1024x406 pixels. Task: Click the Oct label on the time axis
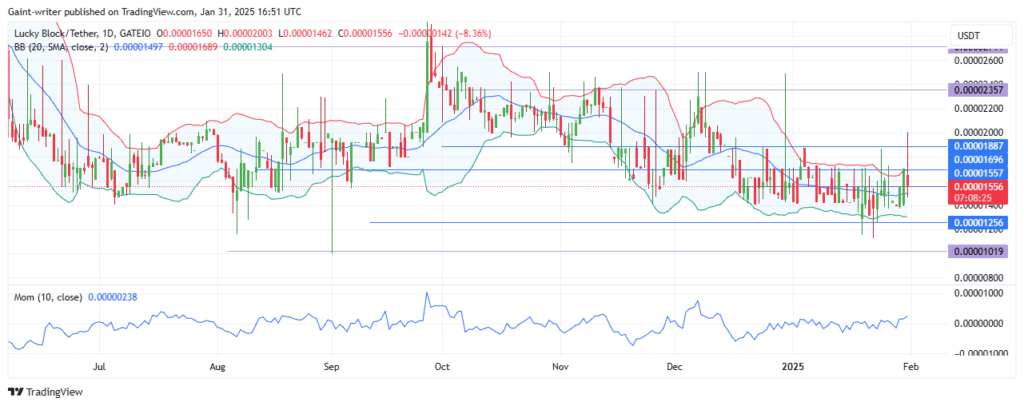point(441,367)
